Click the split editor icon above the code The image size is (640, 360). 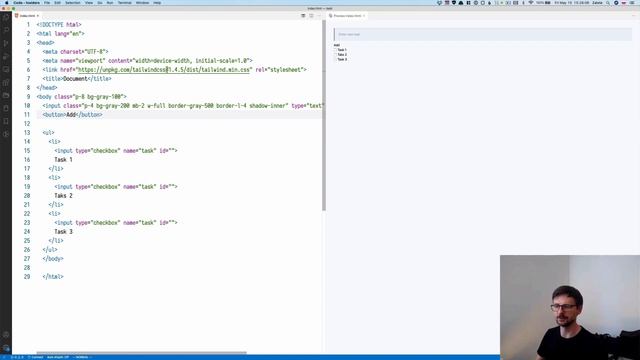click(311, 16)
